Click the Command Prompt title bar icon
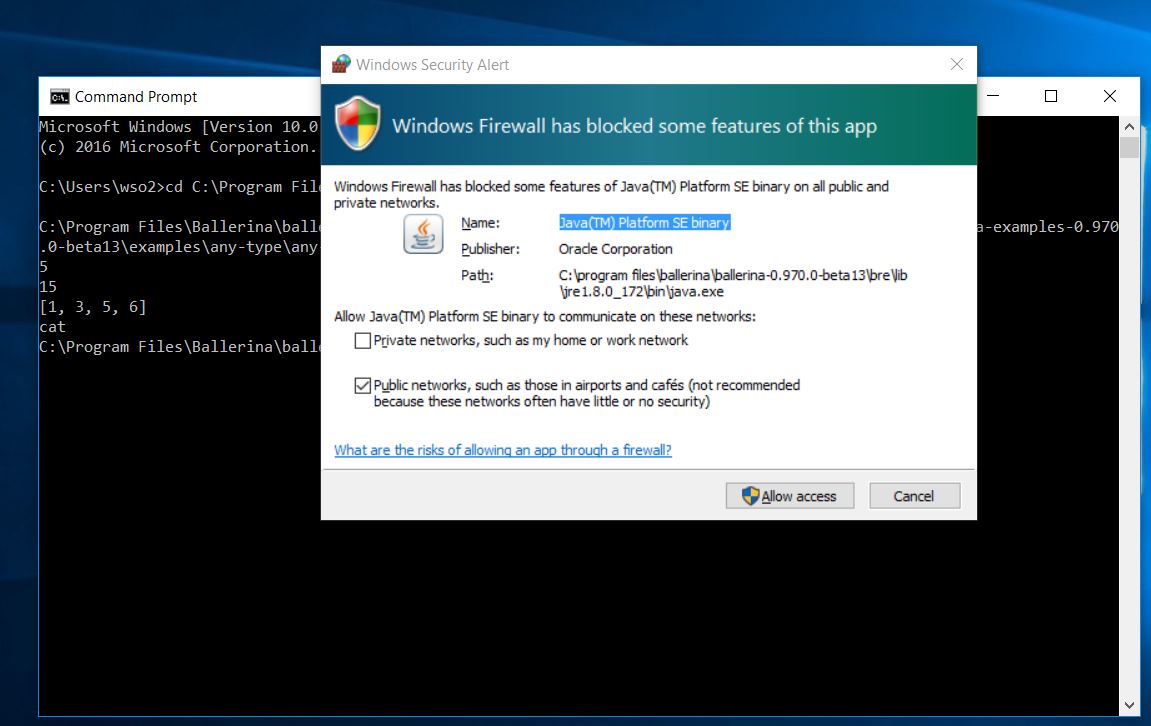Viewport: 1151px width, 726px height. 59,97
